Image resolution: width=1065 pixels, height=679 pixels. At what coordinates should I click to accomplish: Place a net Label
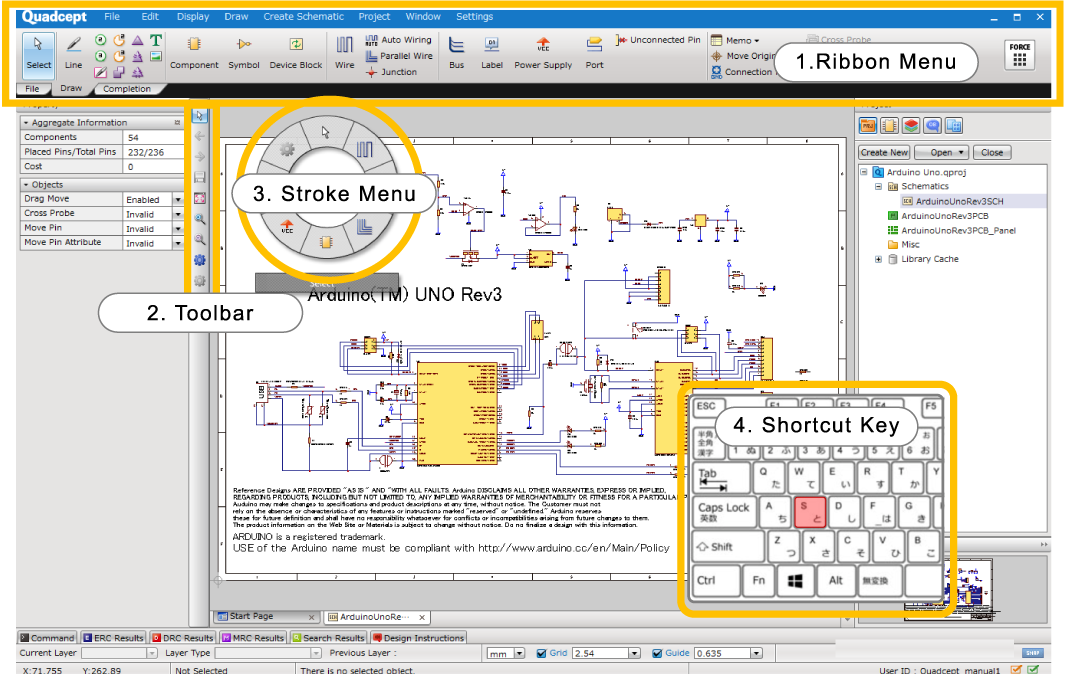[x=492, y=52]
